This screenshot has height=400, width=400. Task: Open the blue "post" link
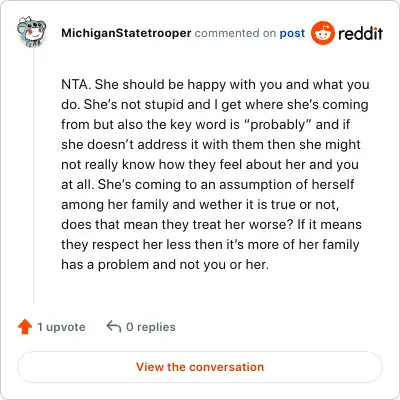point(292,33)
